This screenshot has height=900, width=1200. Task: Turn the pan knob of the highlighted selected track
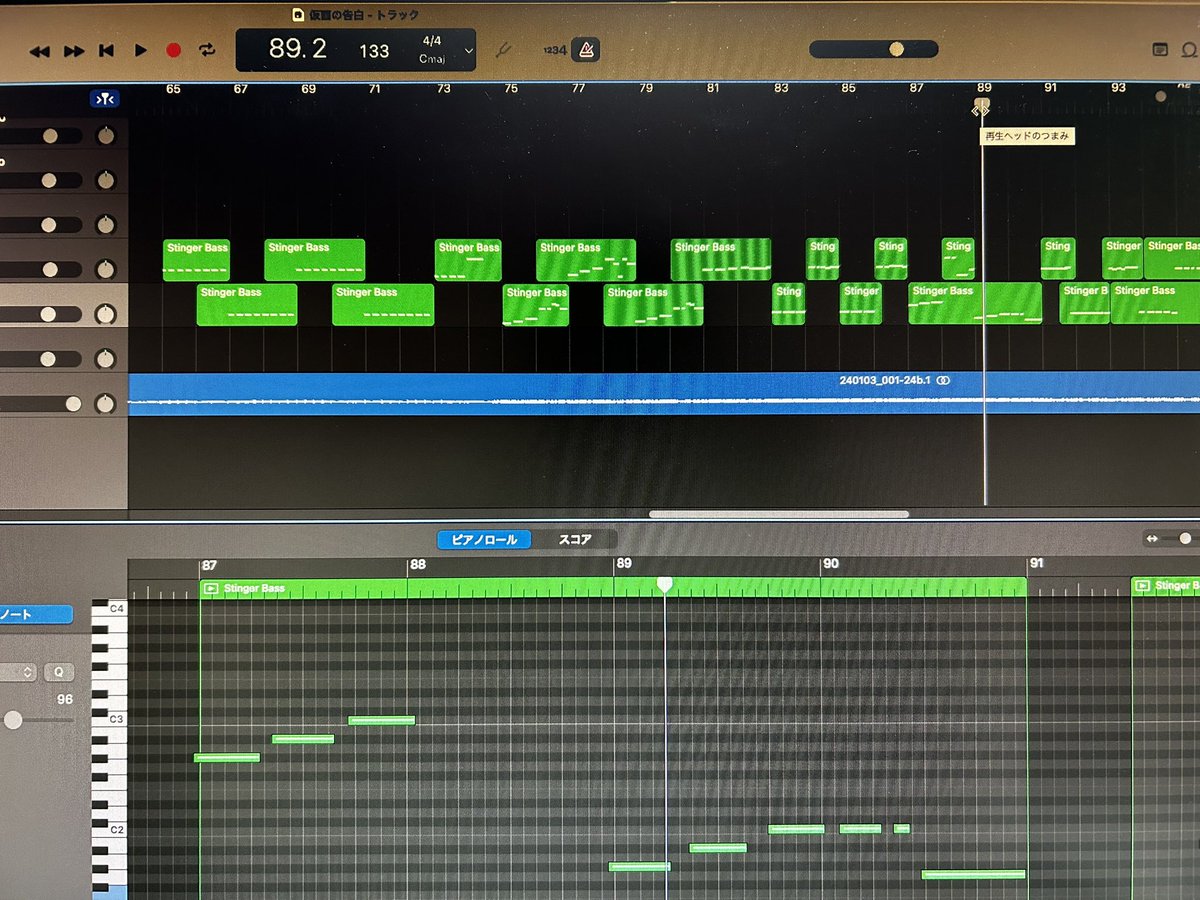click(x=105, y=315)
